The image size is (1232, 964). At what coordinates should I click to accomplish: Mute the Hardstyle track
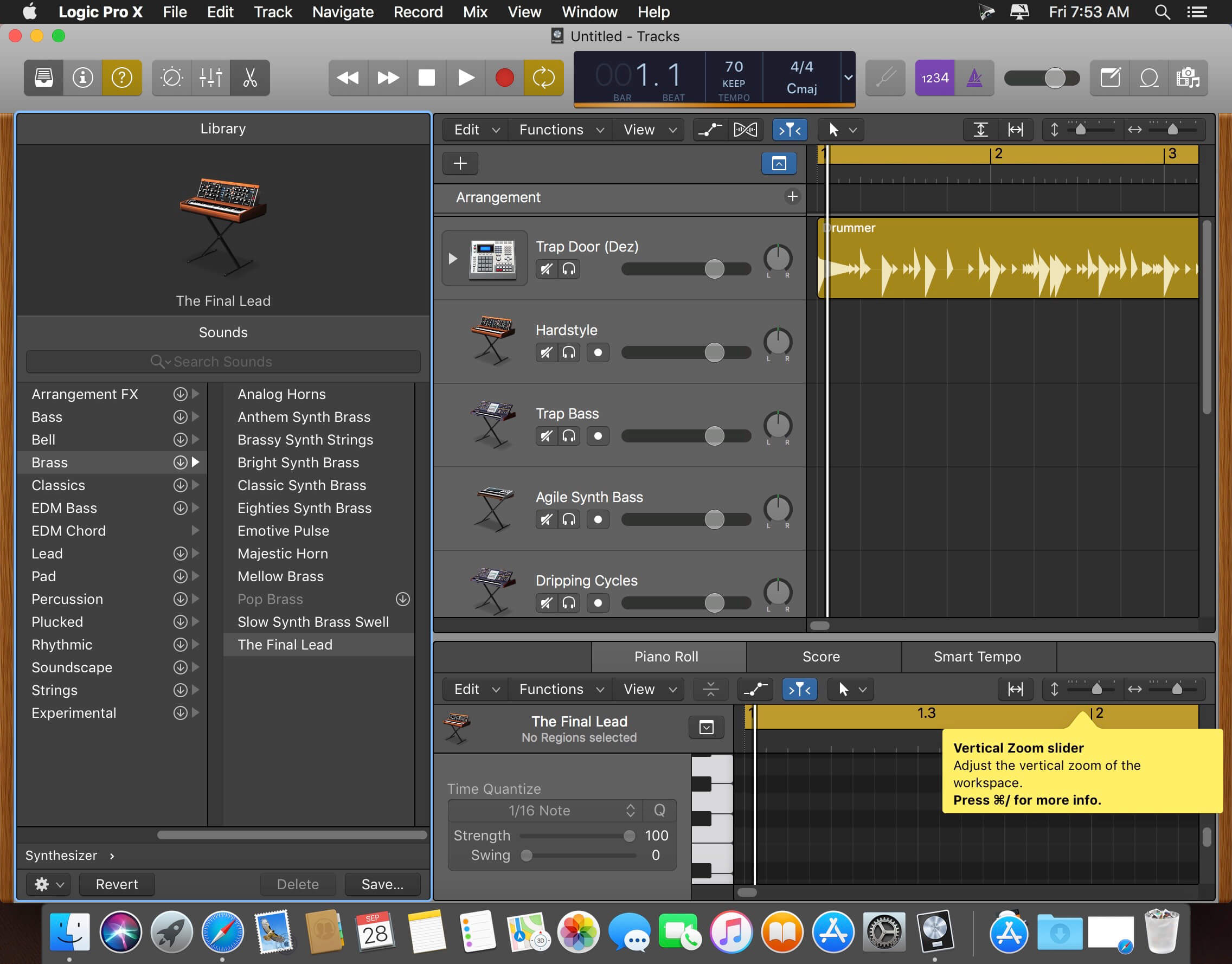click(546, 353)
